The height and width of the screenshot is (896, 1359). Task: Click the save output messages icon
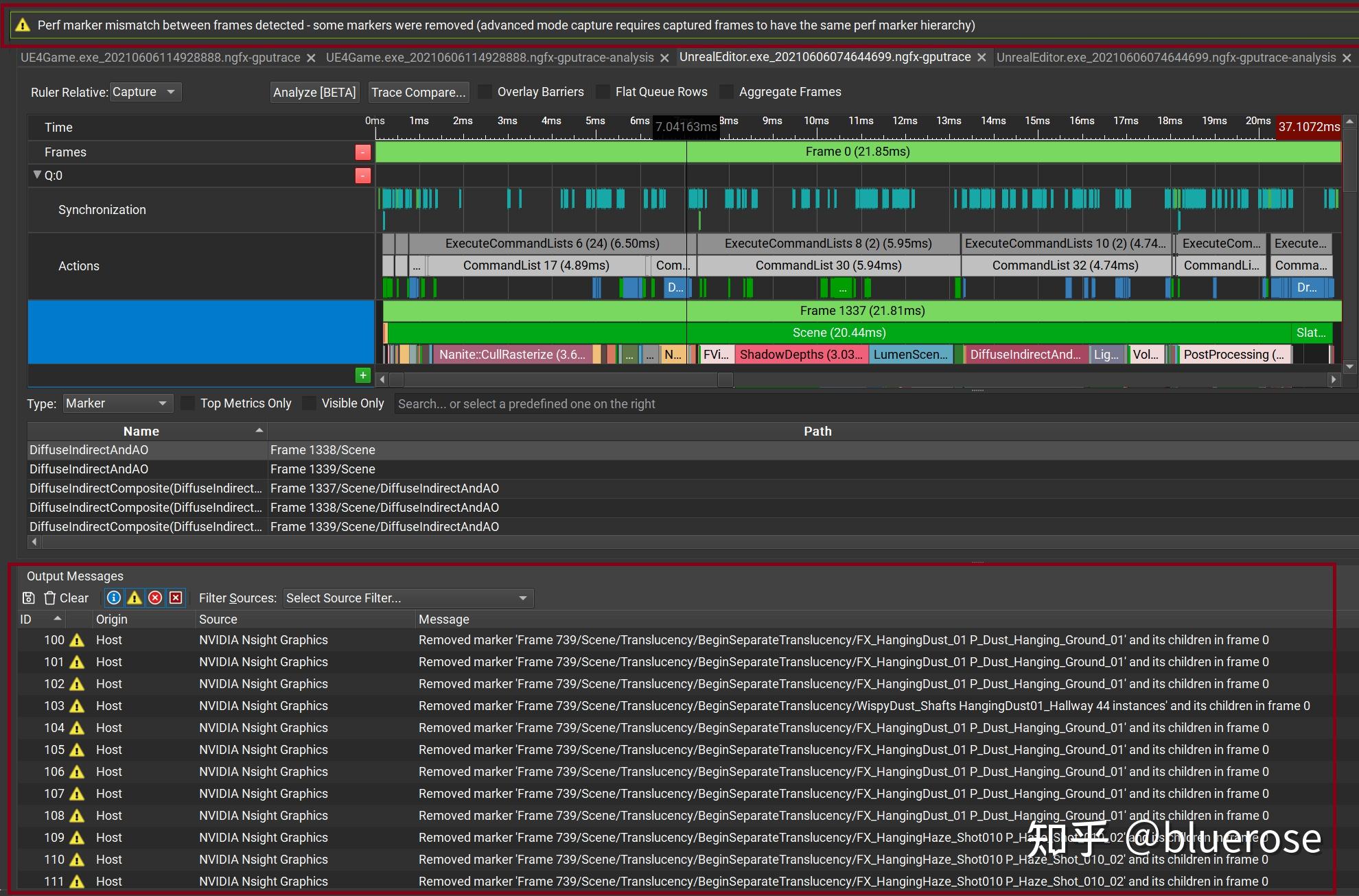[x=28, y=598]
